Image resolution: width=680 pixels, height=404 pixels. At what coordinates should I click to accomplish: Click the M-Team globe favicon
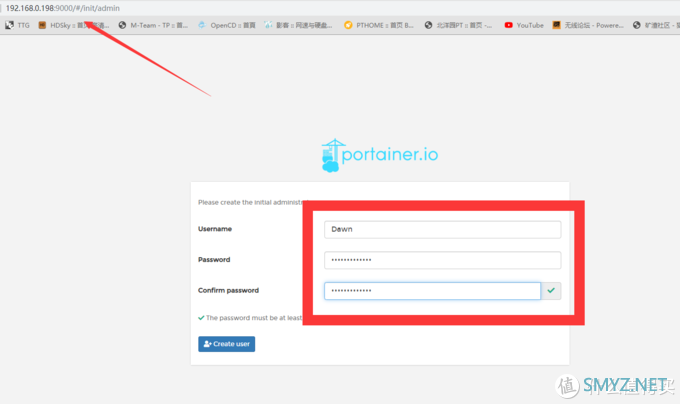[x=122, y=25]
